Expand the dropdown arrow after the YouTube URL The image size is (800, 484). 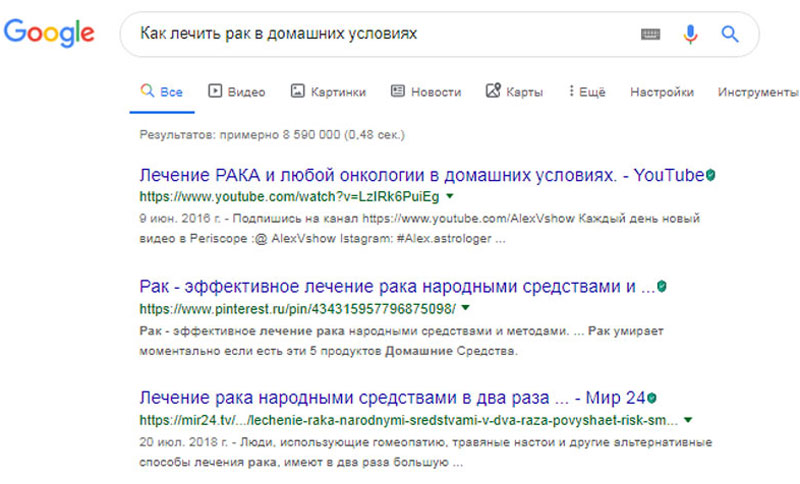[449, 196]
